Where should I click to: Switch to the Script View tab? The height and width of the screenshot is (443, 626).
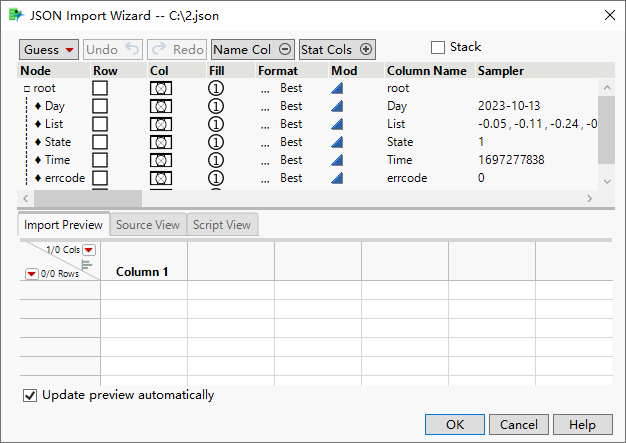point(222,225)
